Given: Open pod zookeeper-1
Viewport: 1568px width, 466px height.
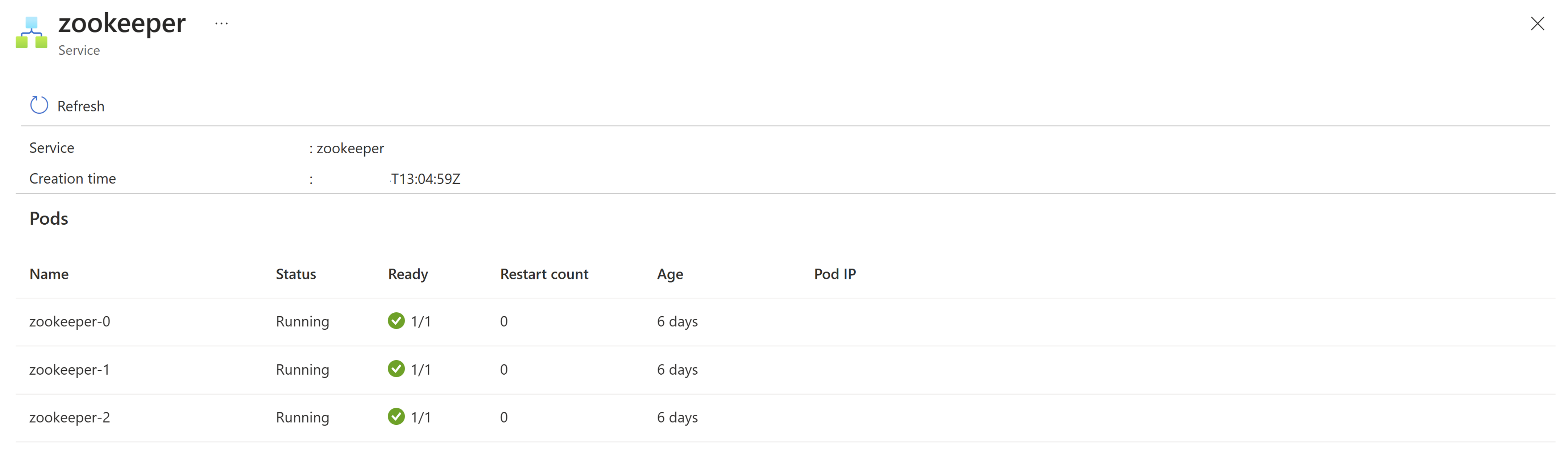Looking at the screenshot, I should [69, 369].
